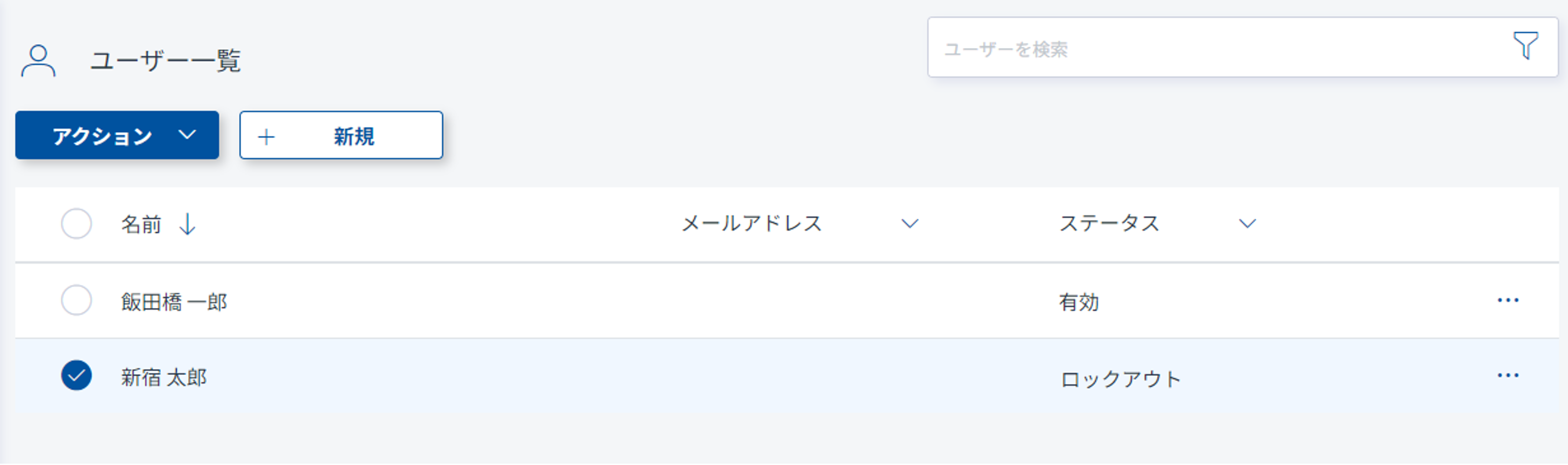Screen dimensions: 1568x465
Task: Click the ロックアウト status of 新宿 太郎
Action: pos(1120,379)
